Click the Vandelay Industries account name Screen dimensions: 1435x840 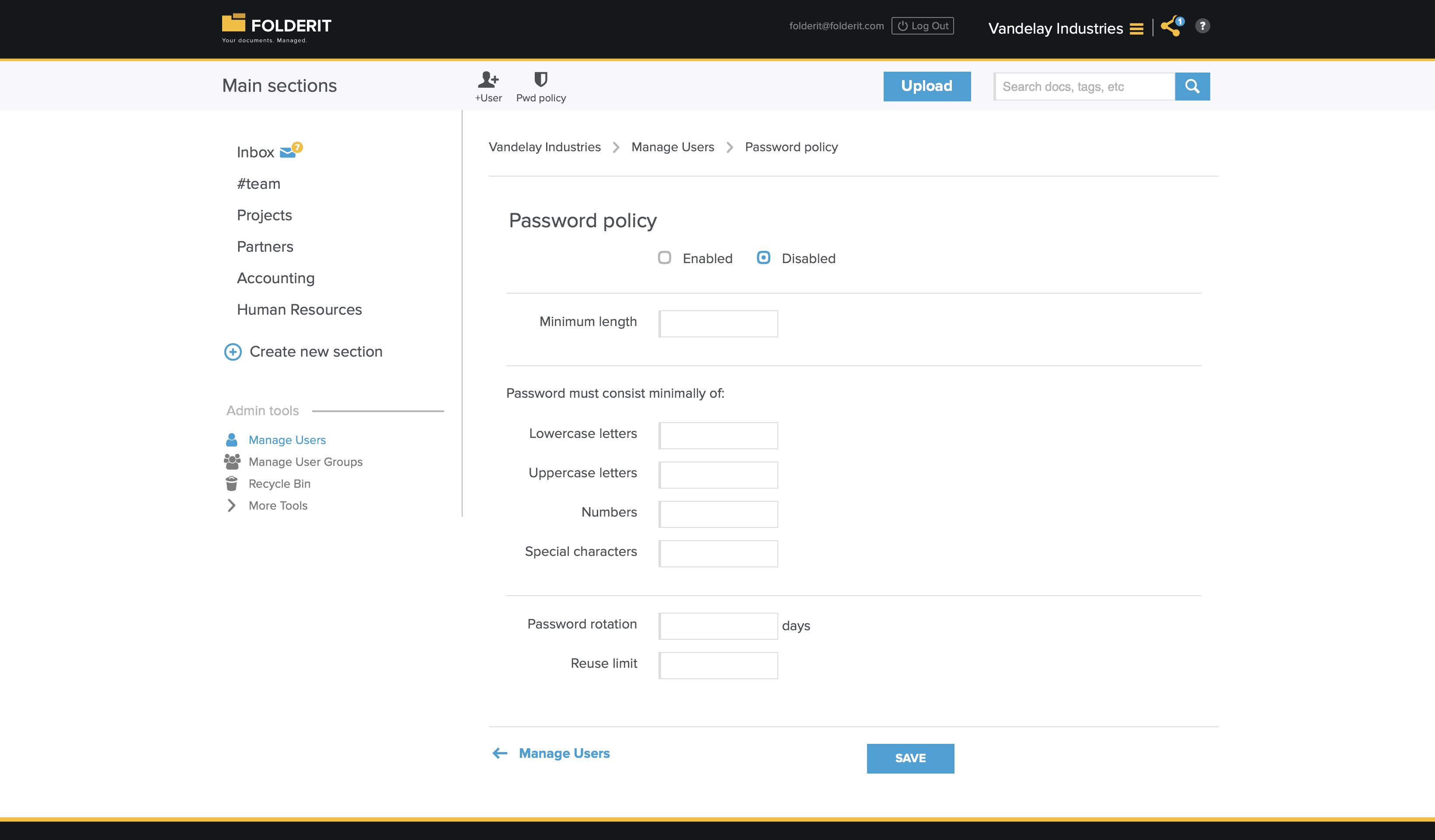click(x=1055, y=28)
